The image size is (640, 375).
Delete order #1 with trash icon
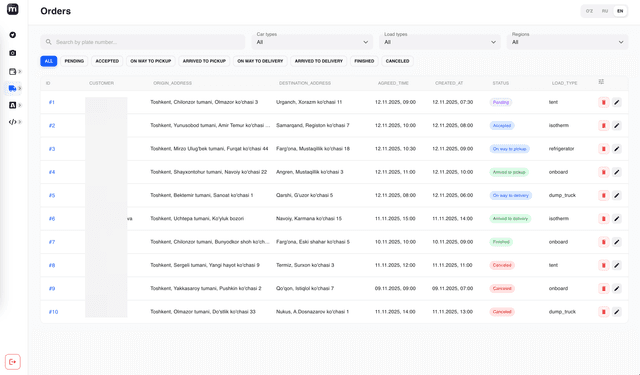(604, 102)
